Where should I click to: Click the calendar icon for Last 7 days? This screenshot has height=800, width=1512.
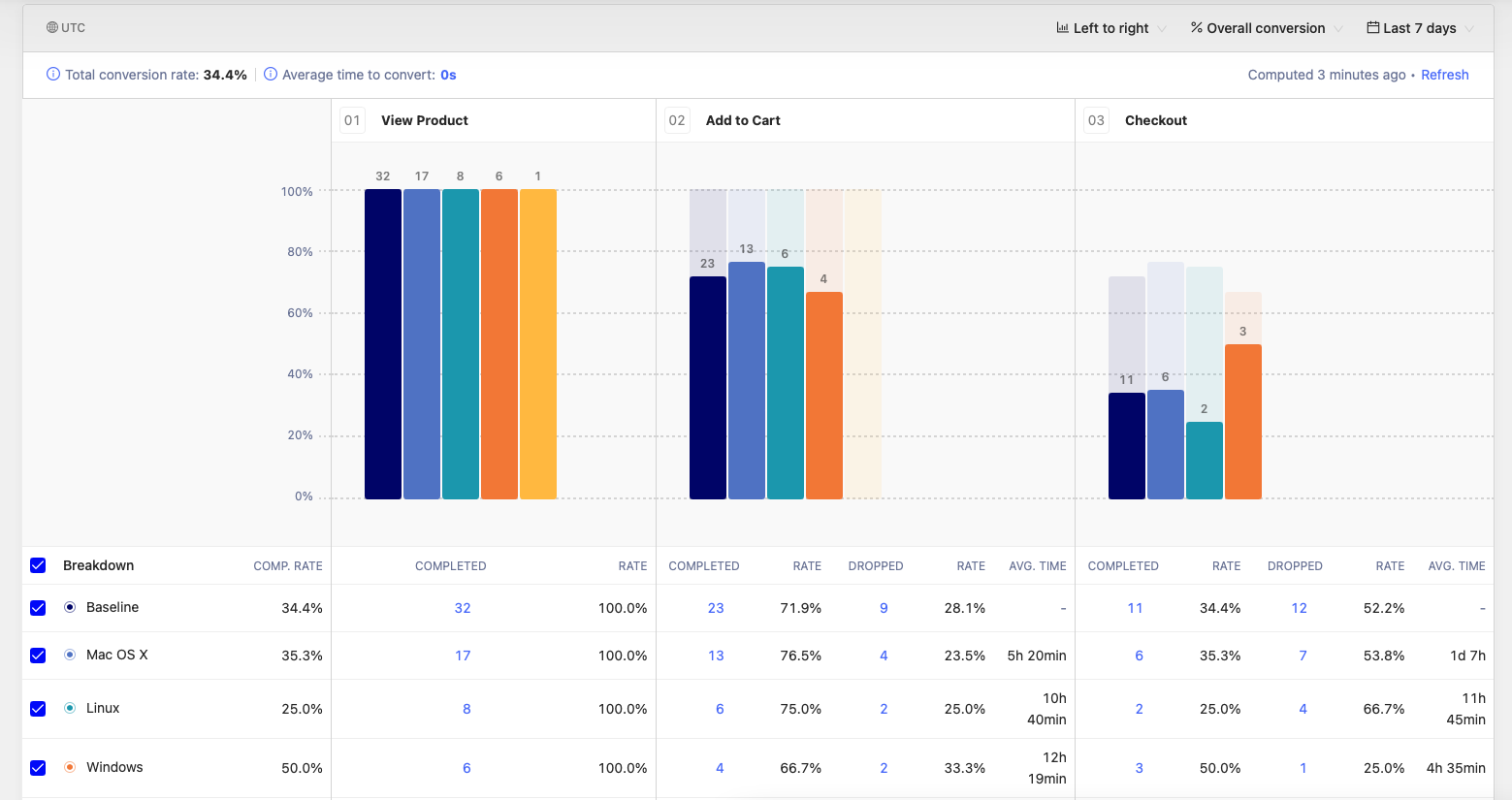pos(1372,28)
